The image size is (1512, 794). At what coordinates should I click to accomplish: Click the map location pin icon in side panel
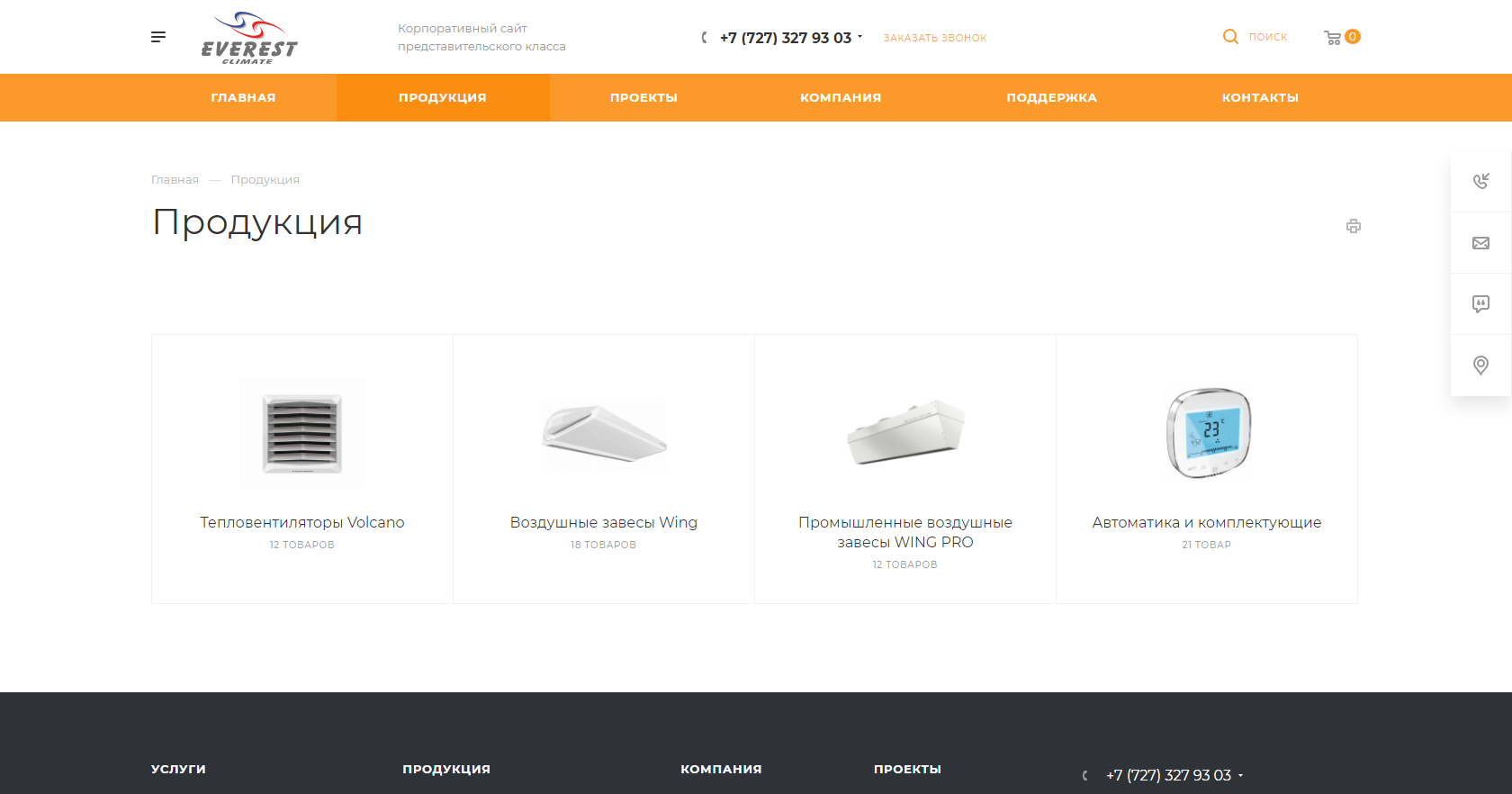pos(1480,365)
